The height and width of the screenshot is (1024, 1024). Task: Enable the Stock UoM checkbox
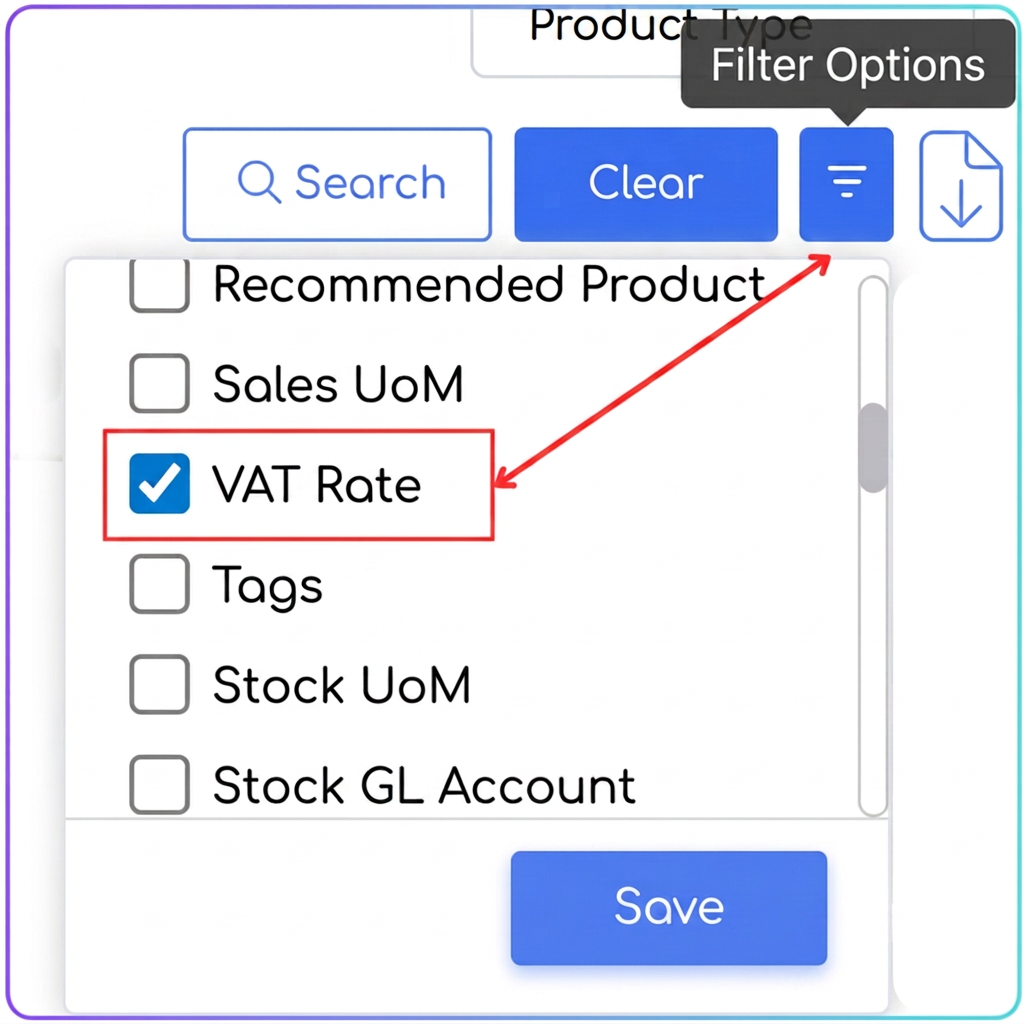pos(159,684)
